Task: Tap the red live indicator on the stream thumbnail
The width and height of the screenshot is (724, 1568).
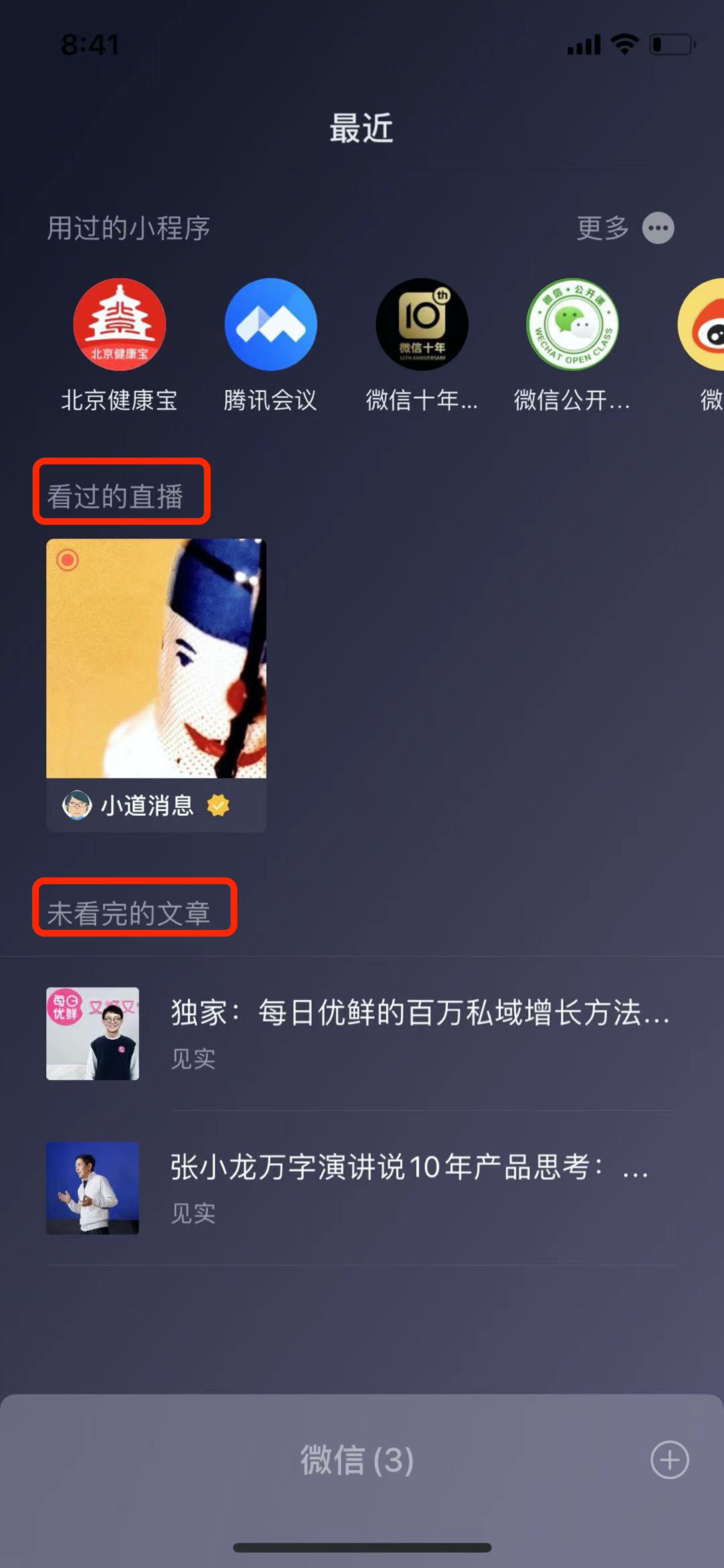Action: 67,560
